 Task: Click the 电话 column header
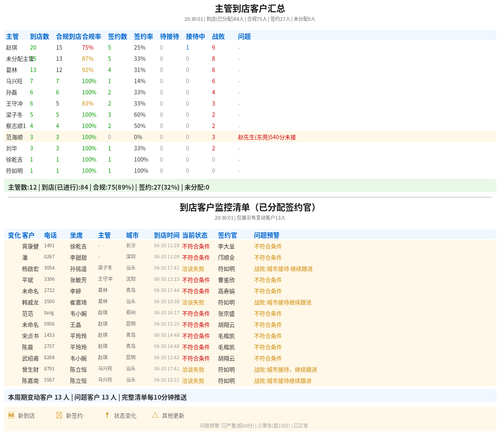50,235
